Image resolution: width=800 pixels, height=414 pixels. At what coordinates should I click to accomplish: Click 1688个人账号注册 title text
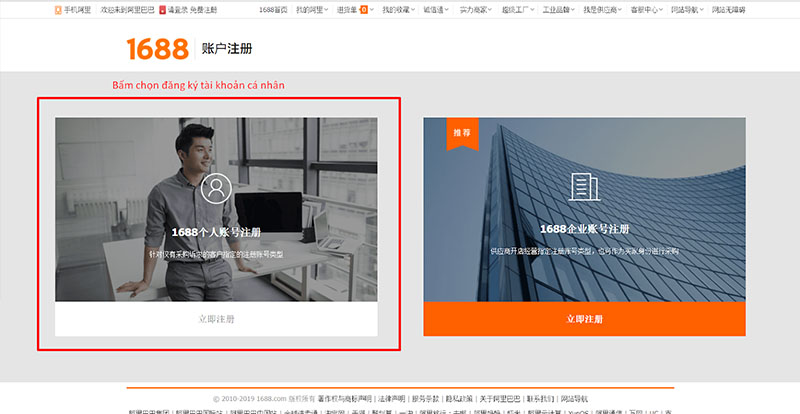[216, 232]
